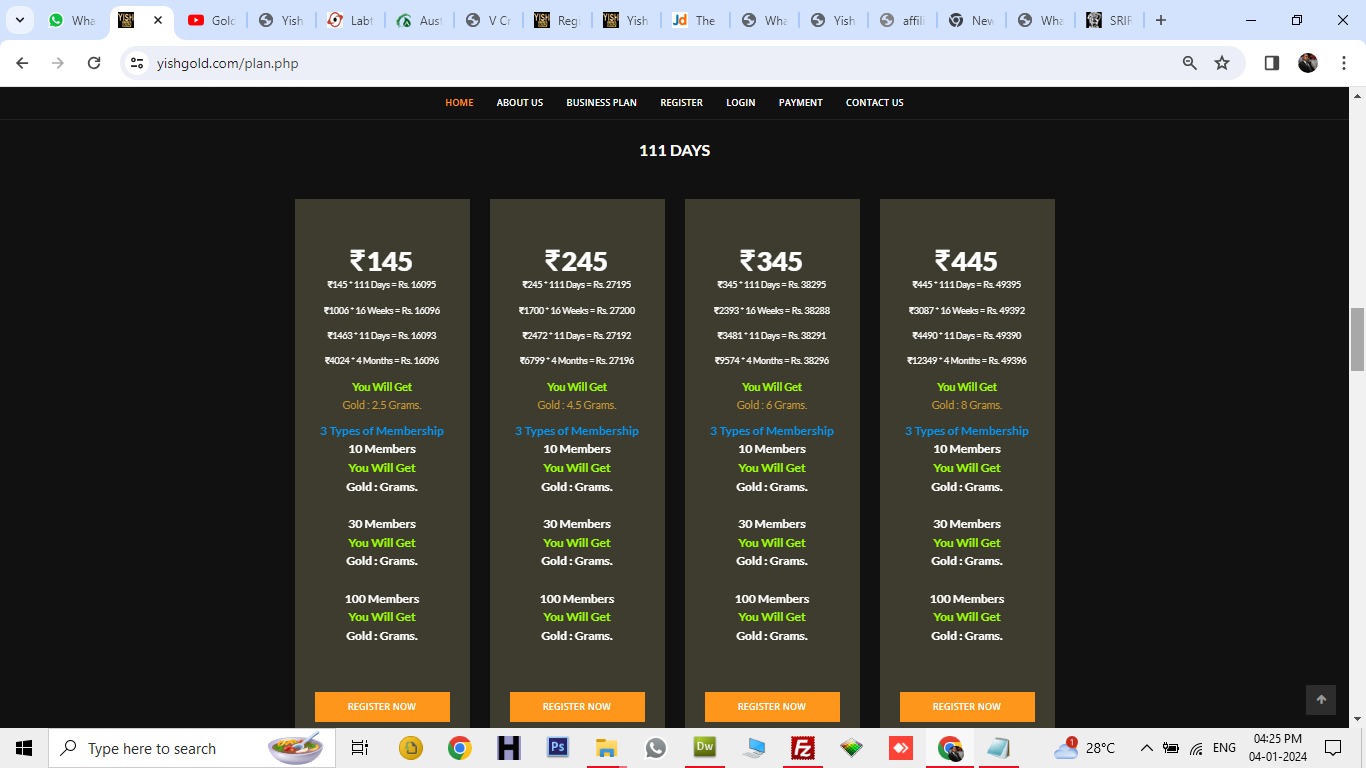Open Photoshop from the taskbar

click(558, 748)
